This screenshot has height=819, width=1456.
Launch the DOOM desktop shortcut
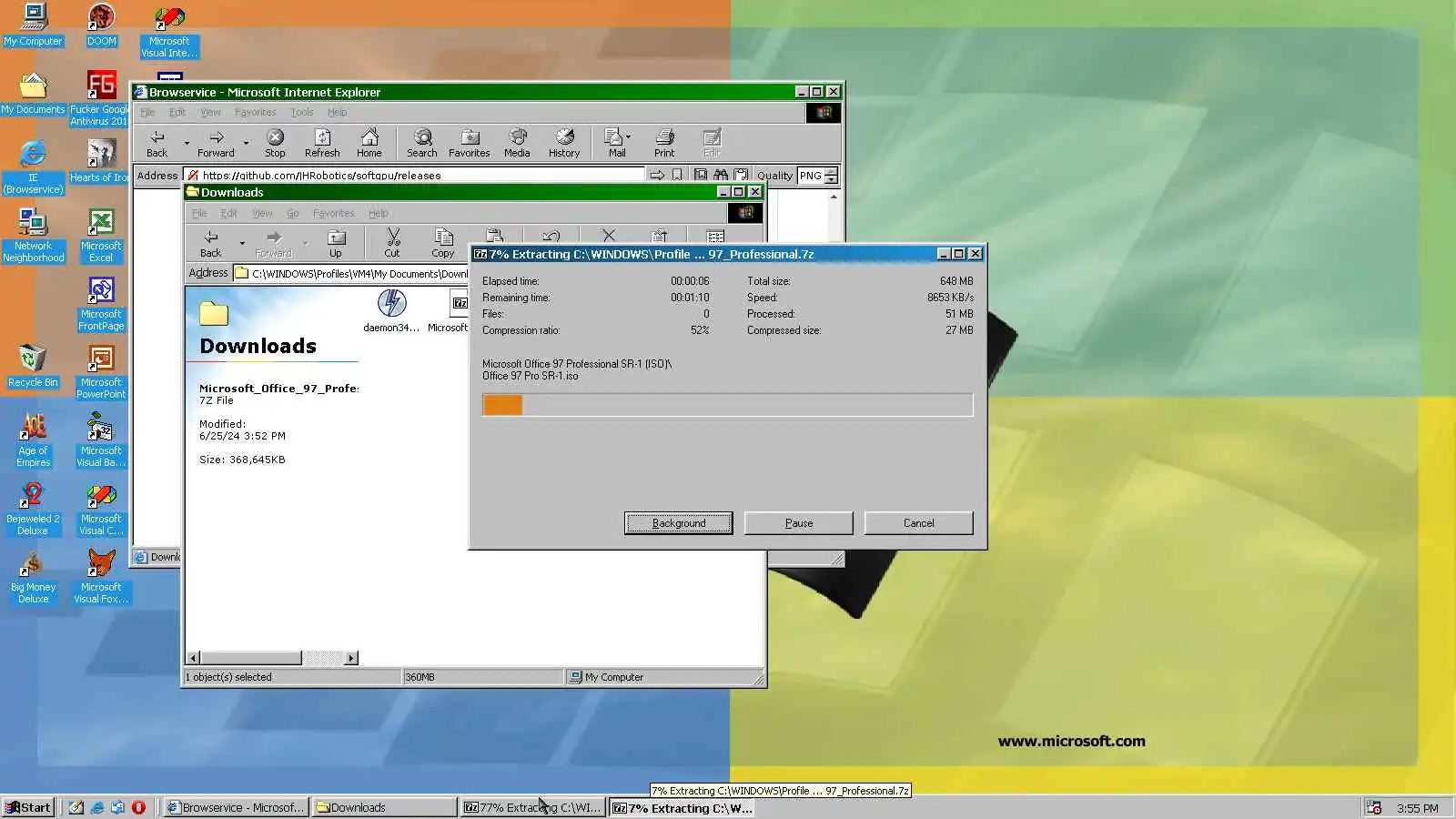[101, 25]
